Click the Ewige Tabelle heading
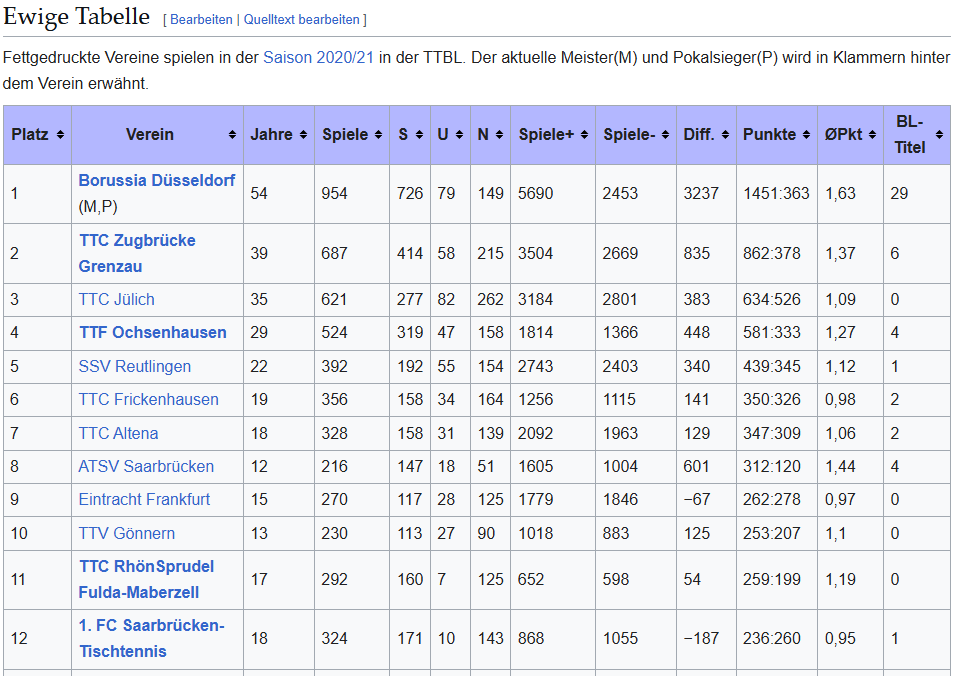The width and height of the screenshot is (955, 676). 76,16
